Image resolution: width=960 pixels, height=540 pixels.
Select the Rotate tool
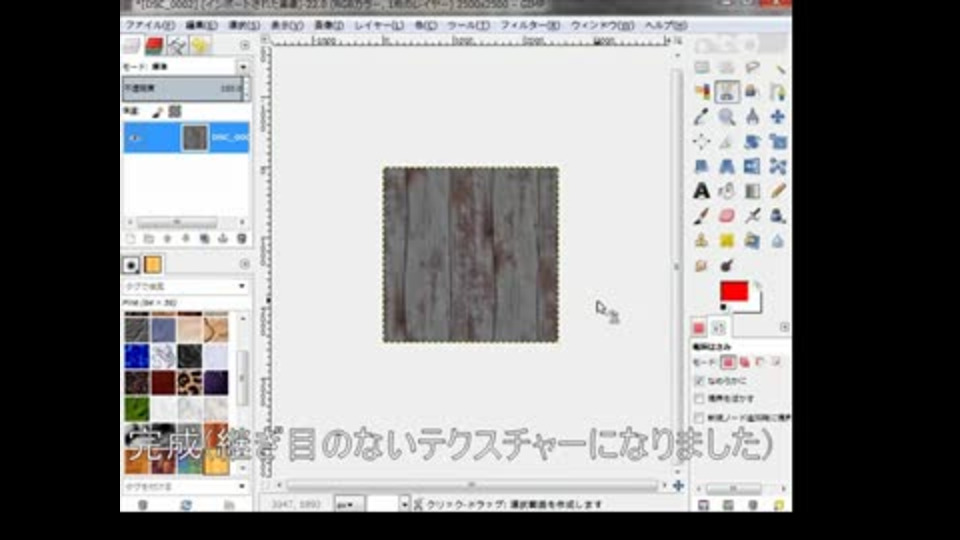pyautogui.click(x=752, y=141)
